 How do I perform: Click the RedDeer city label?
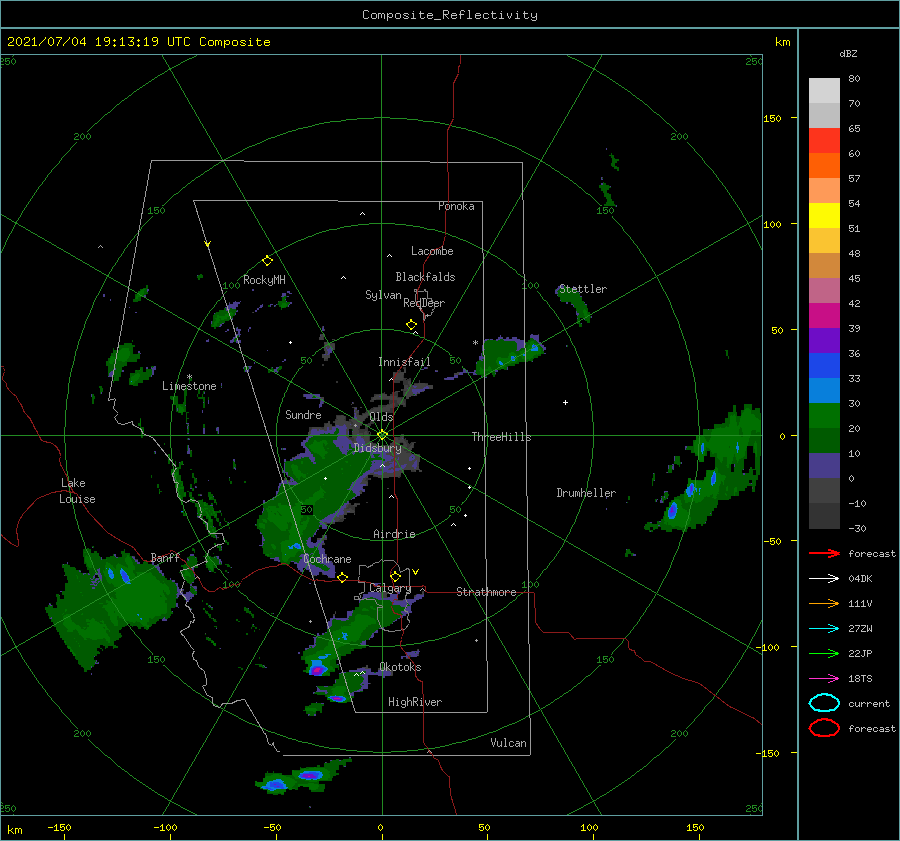click(x=424, y=303)
